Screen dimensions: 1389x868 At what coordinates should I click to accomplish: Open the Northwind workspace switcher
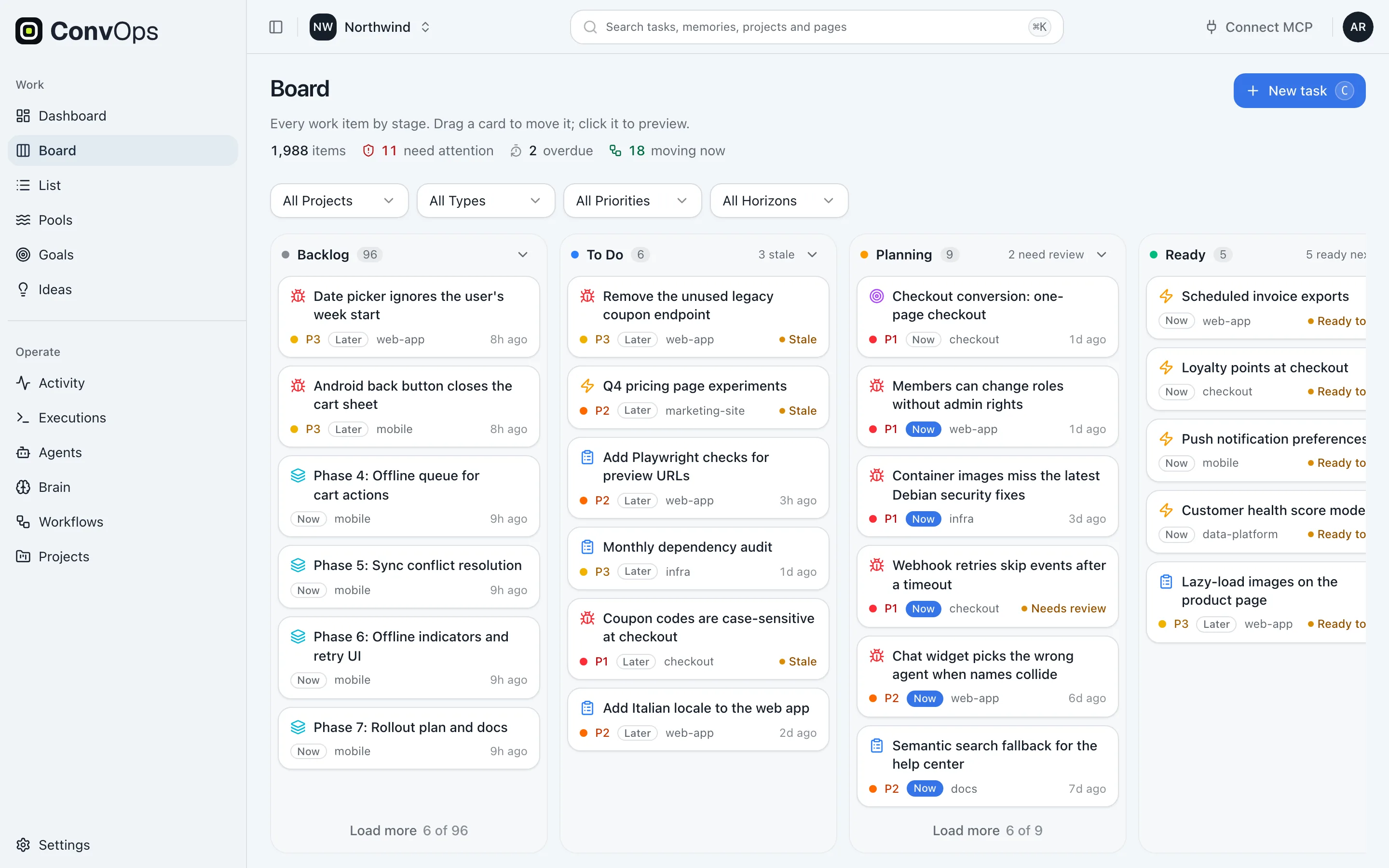[x=370, y=27]
